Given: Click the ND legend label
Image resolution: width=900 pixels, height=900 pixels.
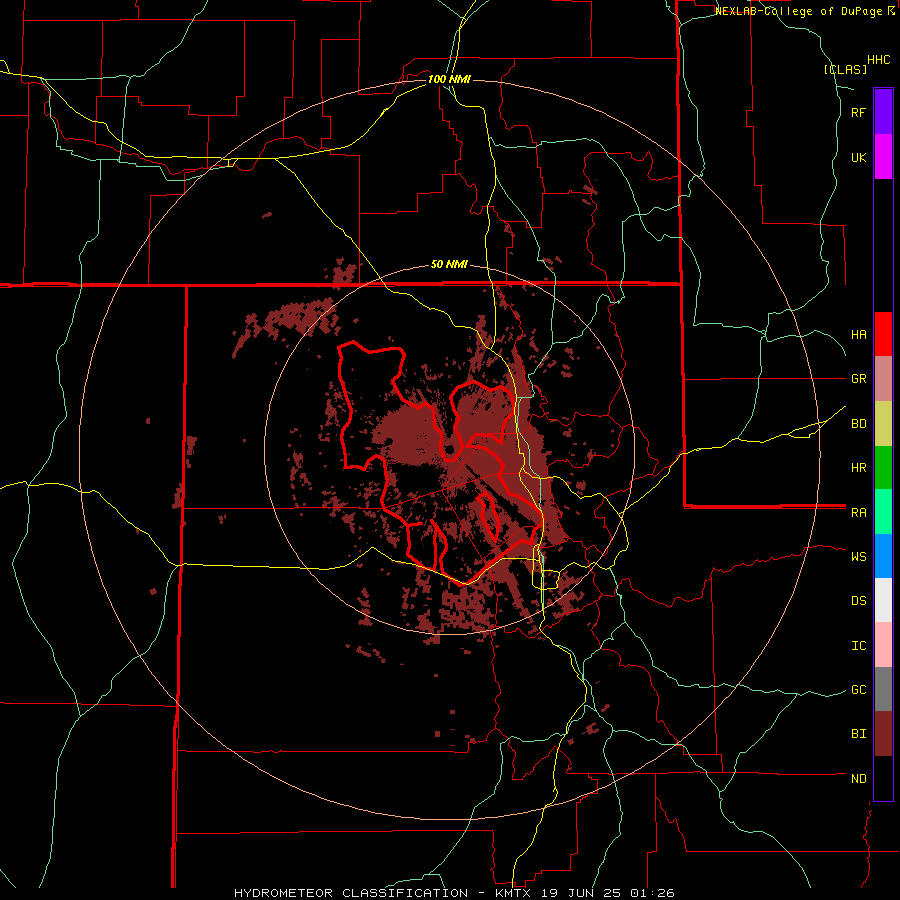Looking at the screenshot, I should point(858,779).
